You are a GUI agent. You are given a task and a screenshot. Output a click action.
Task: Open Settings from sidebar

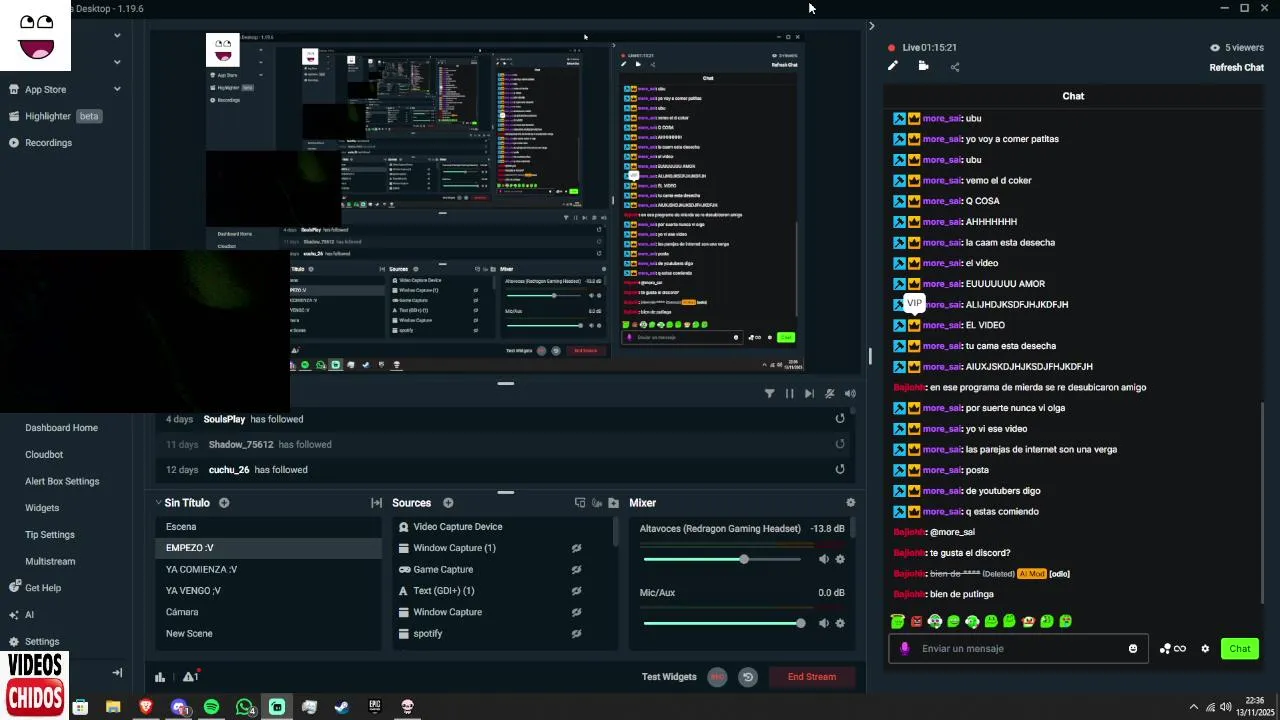[34, 642]
